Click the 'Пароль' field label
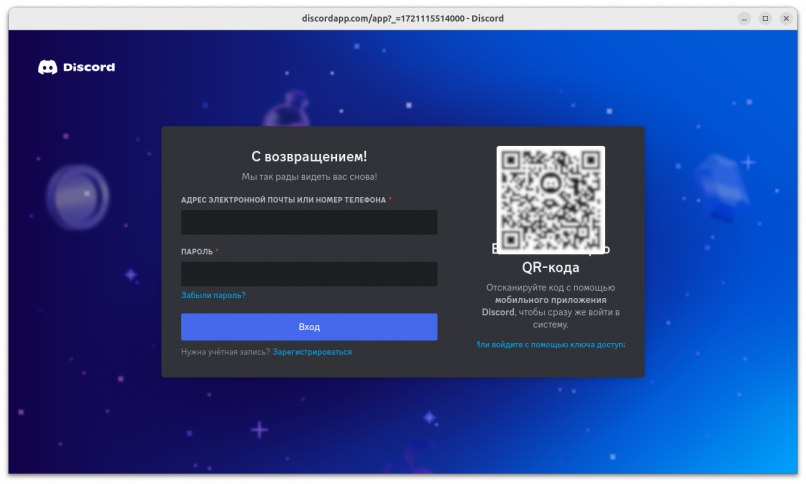Image resolution: width=806 pixels, height=484 pixels. click(x=197, y=252)
